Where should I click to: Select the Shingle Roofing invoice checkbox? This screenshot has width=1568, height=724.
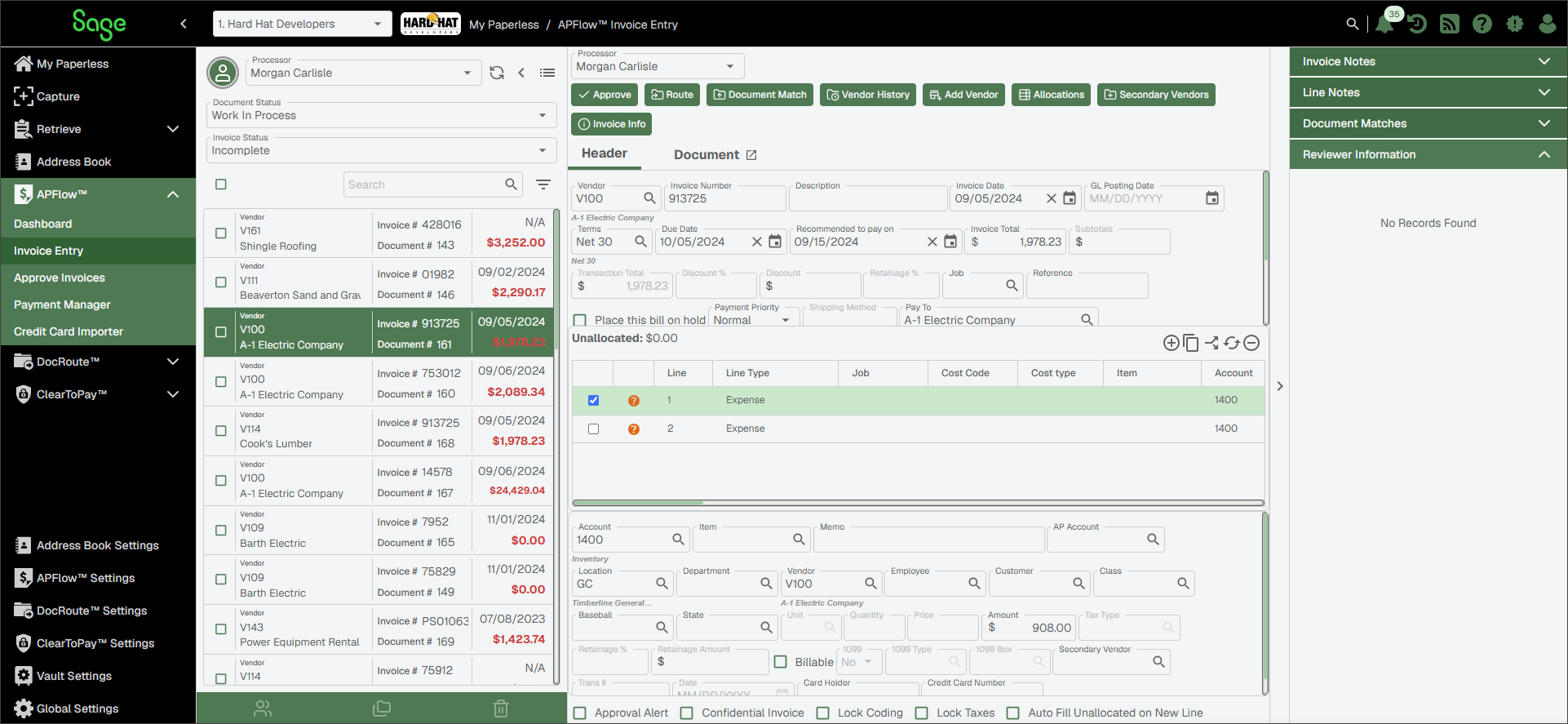pyautogui.click(x=221, y=233)
